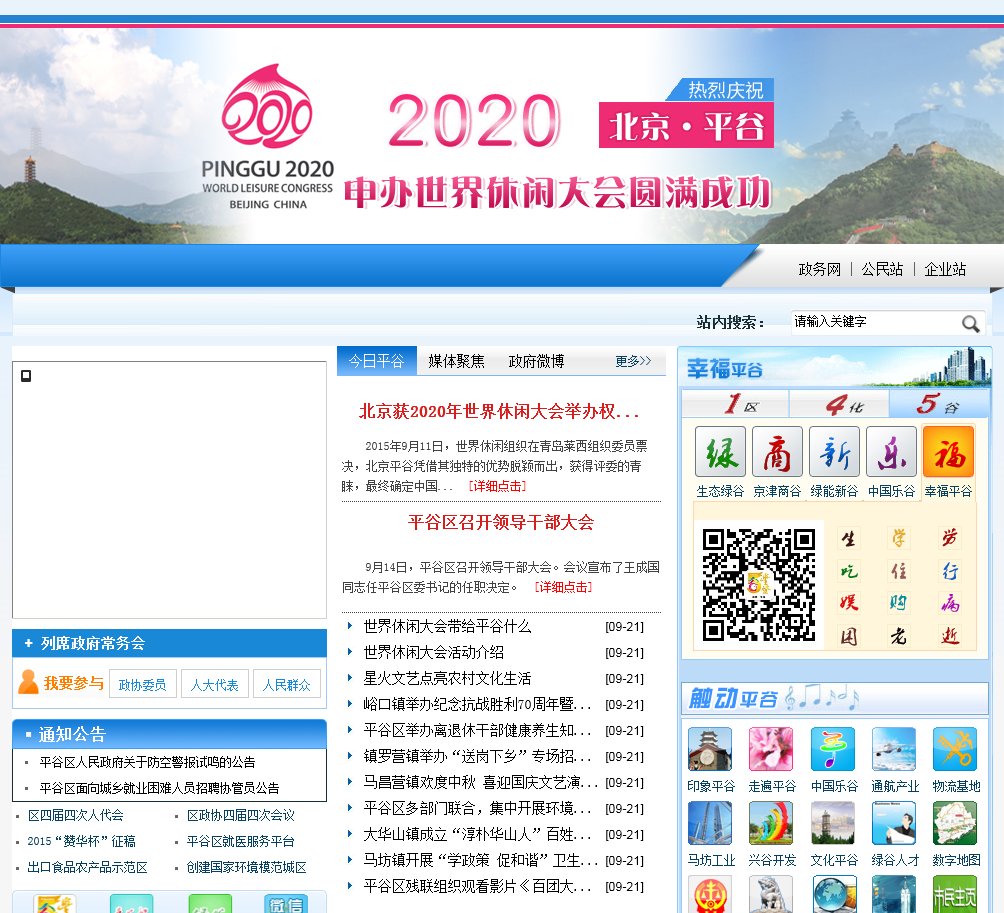Open headline 平谷区召开领导干部大会
The image size is (1004, 913).
pyautogui.click(x=501, y=522)
